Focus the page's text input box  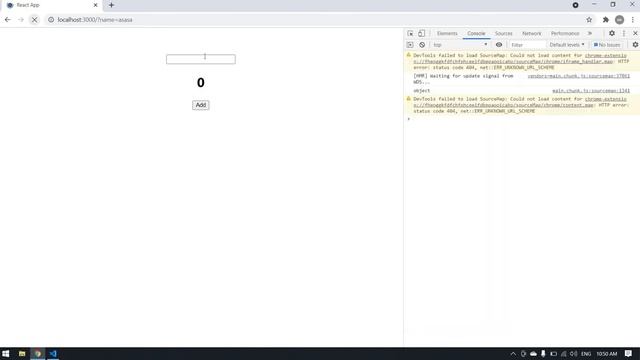coord(201,59)
